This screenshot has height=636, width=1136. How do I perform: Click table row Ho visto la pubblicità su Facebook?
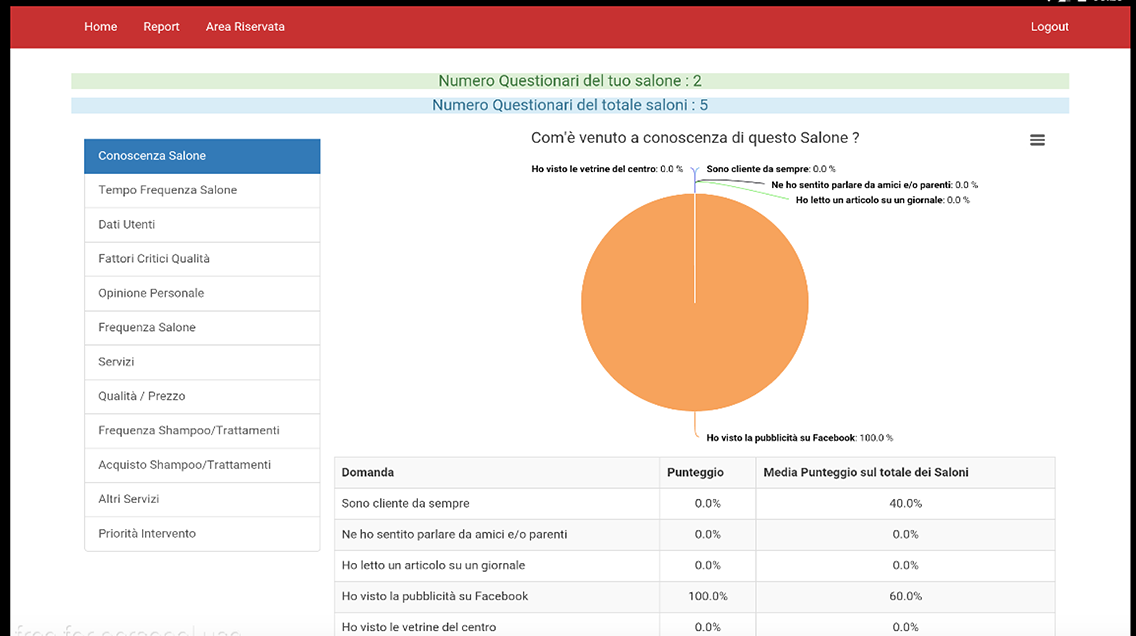click(x=695, y=596)
